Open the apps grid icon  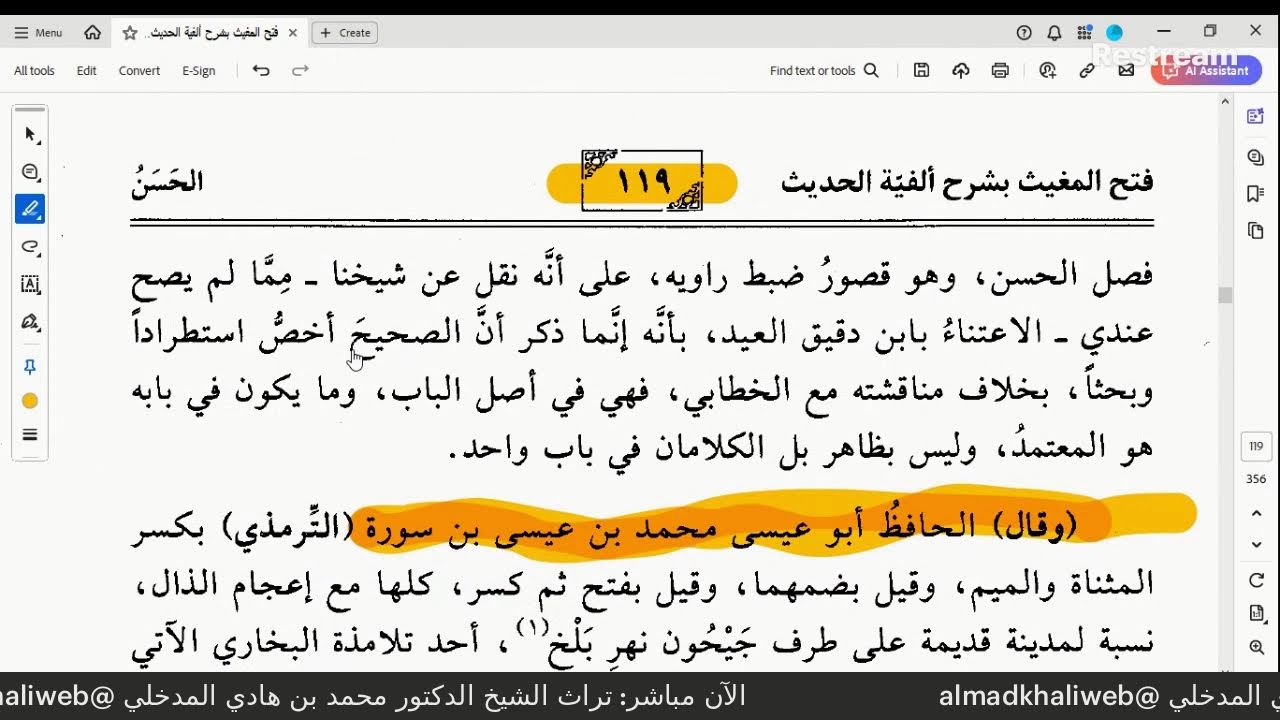coord(1085,33)
